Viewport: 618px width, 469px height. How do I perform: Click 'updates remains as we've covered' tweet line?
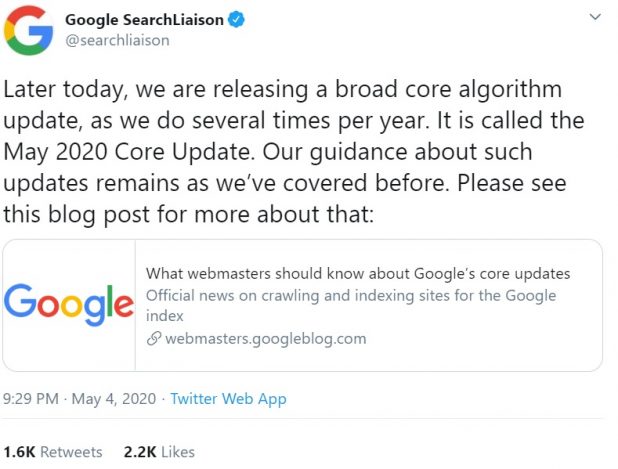(x=285, y=183)
